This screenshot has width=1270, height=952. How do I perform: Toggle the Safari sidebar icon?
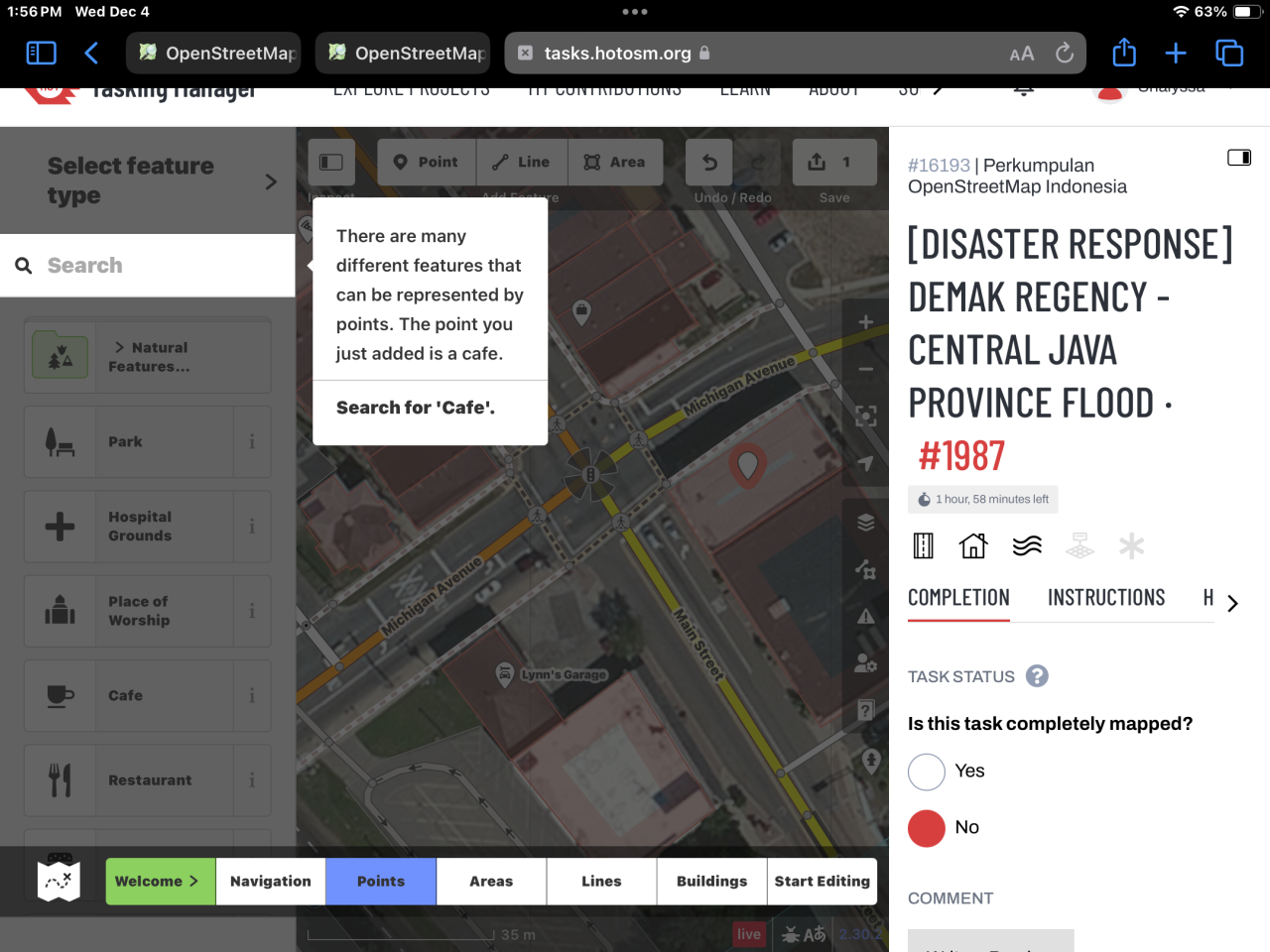41,54
